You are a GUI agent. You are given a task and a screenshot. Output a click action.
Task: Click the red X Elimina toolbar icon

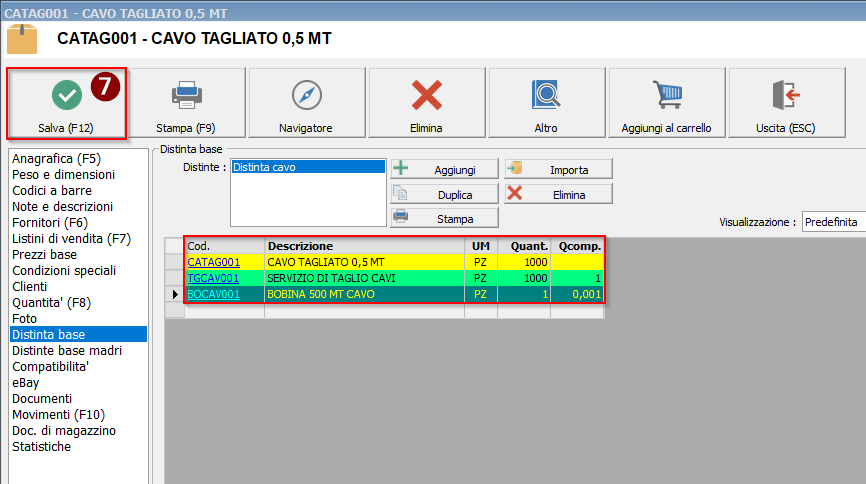[x=426, y=95]
